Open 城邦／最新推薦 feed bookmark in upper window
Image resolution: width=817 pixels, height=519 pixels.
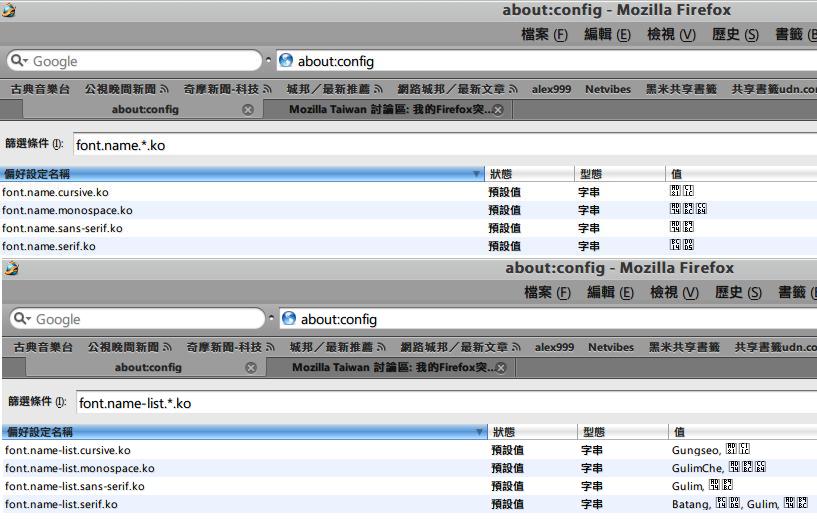(x=335, y=89)
